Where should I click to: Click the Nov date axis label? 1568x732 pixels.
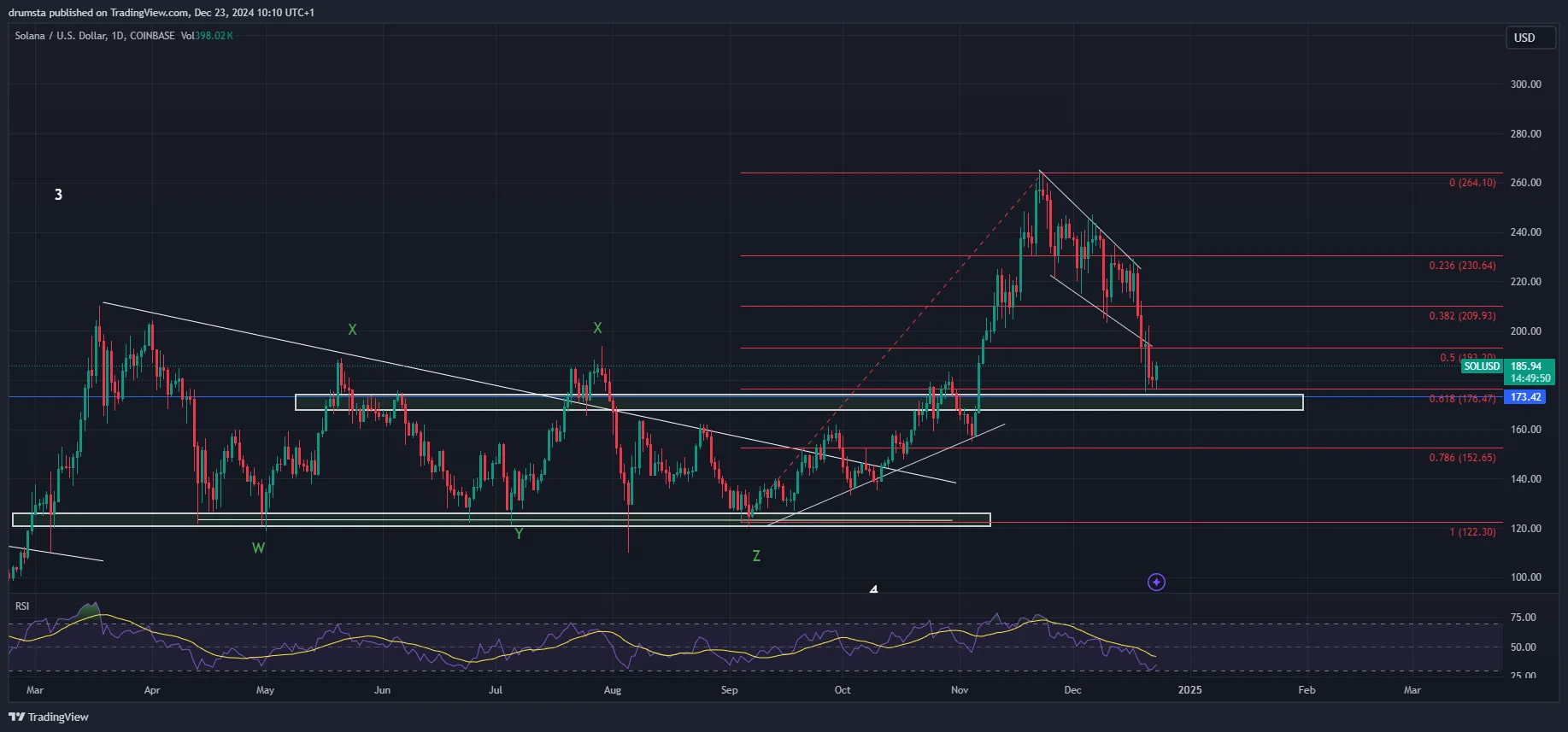960,690
